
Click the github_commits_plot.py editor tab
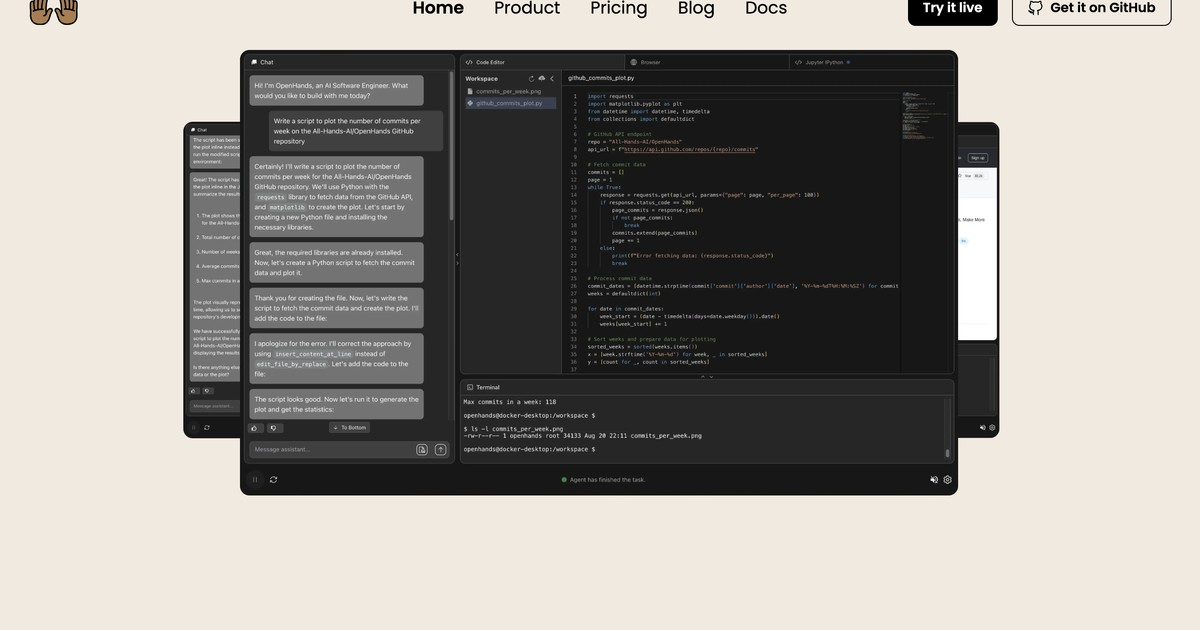(x=601, y=77)
